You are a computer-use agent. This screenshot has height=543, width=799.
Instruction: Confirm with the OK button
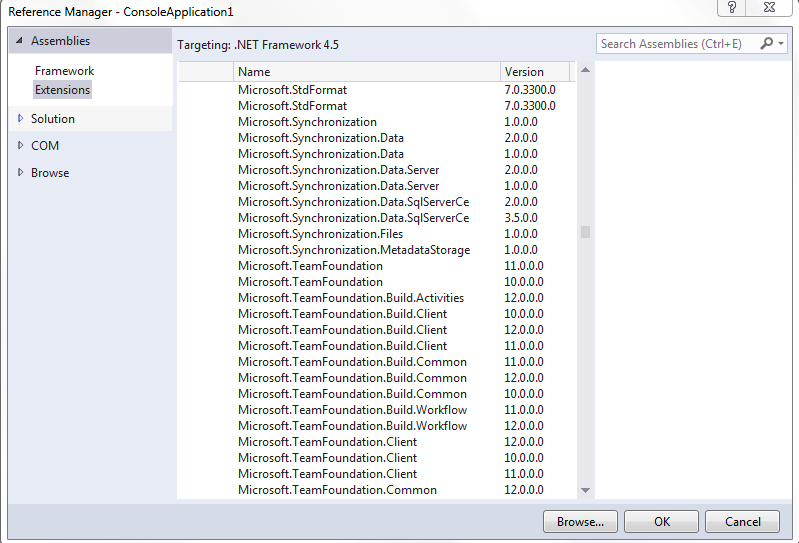661,522
